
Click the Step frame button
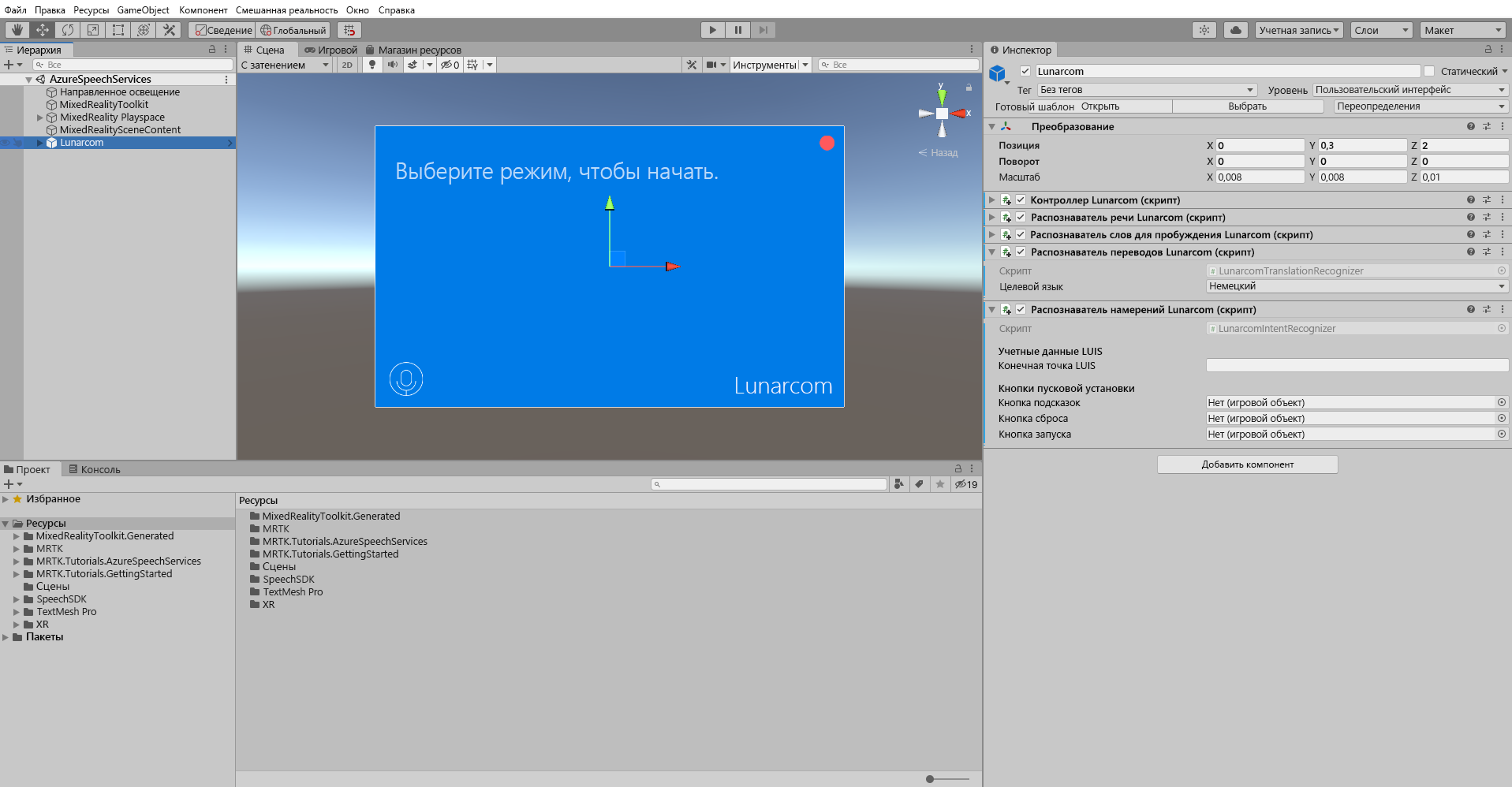click(x=763, y=30)
